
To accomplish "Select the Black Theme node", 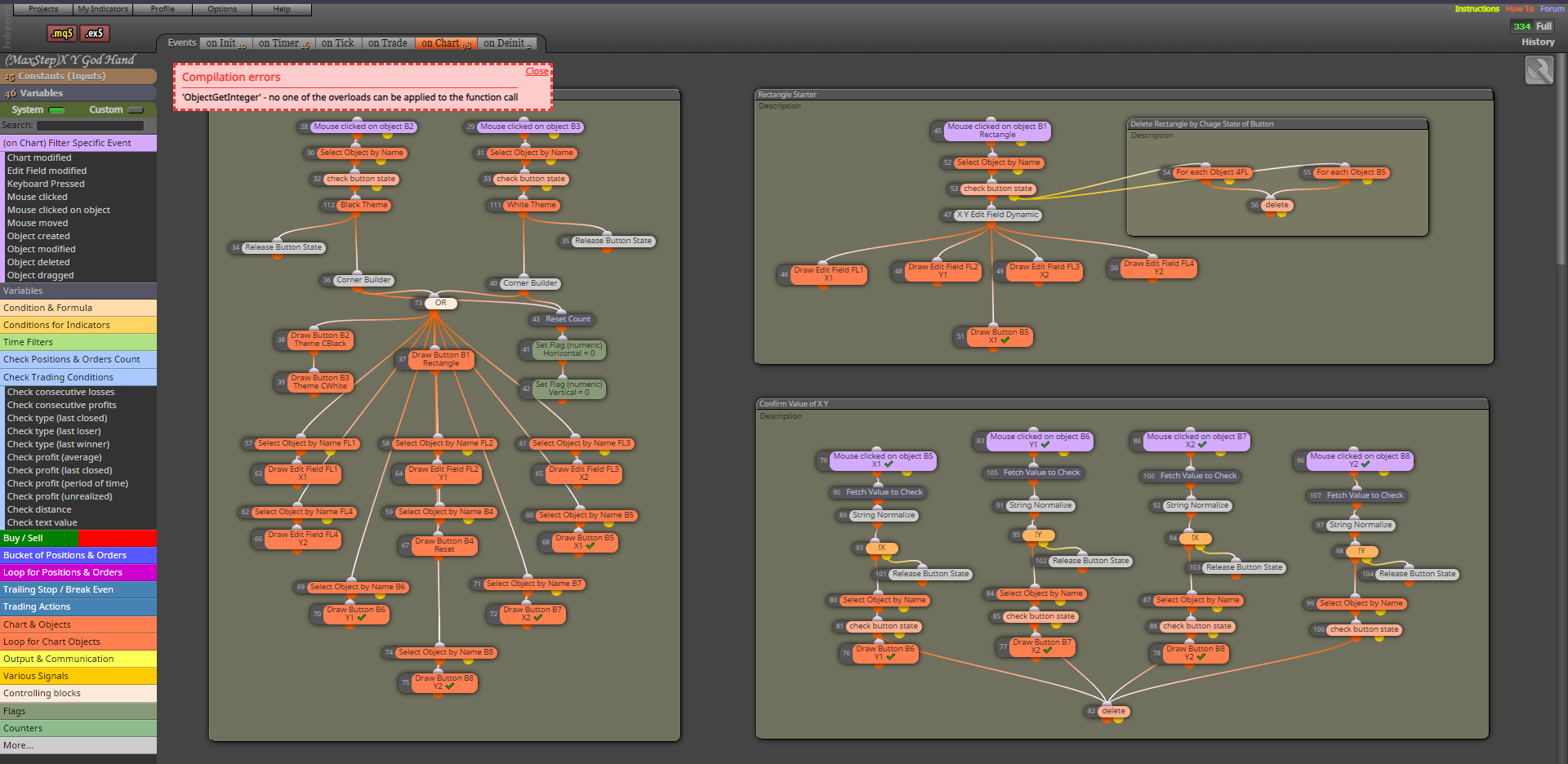I will [363, 205].
